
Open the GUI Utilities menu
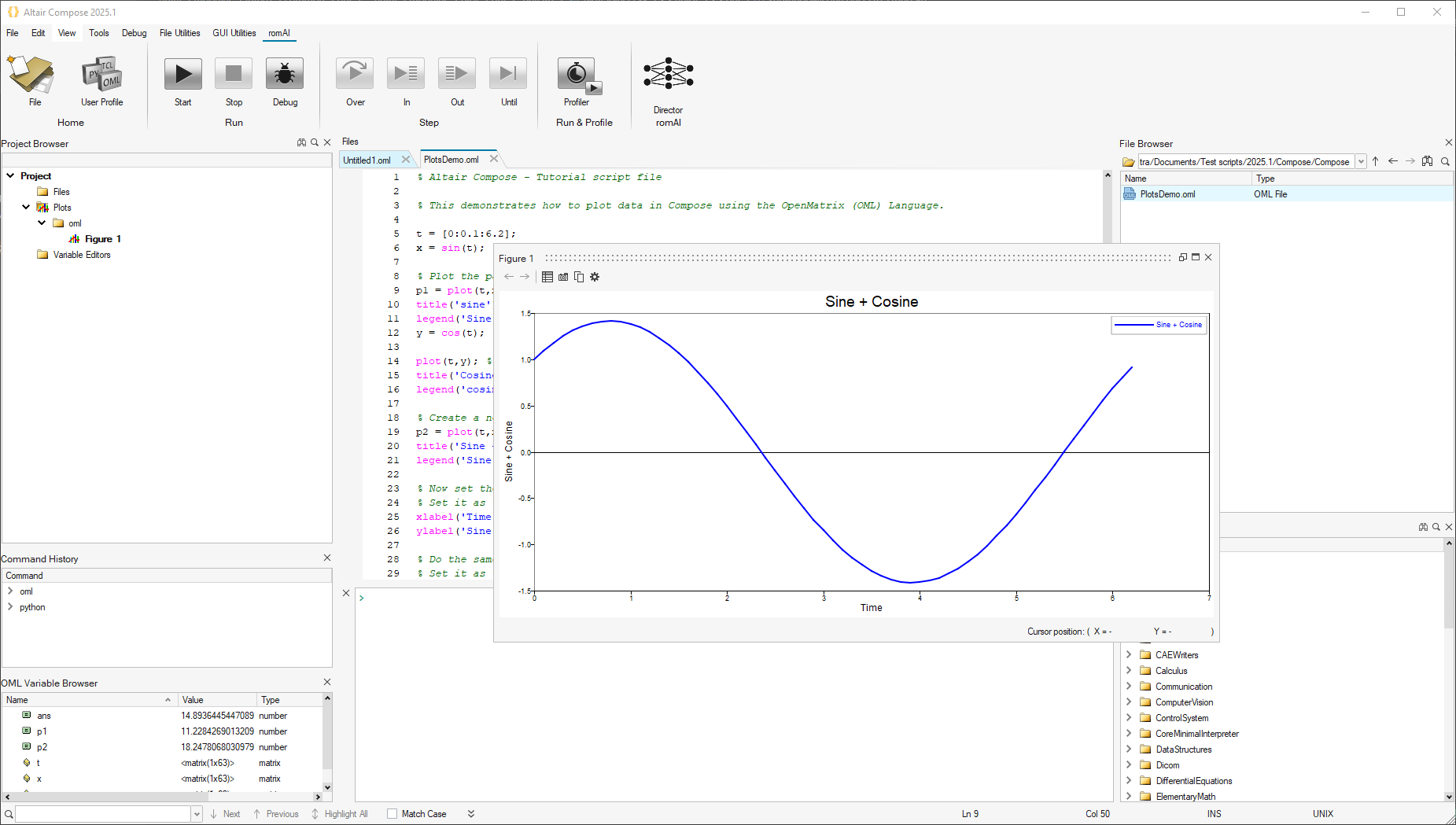point(234,33)
